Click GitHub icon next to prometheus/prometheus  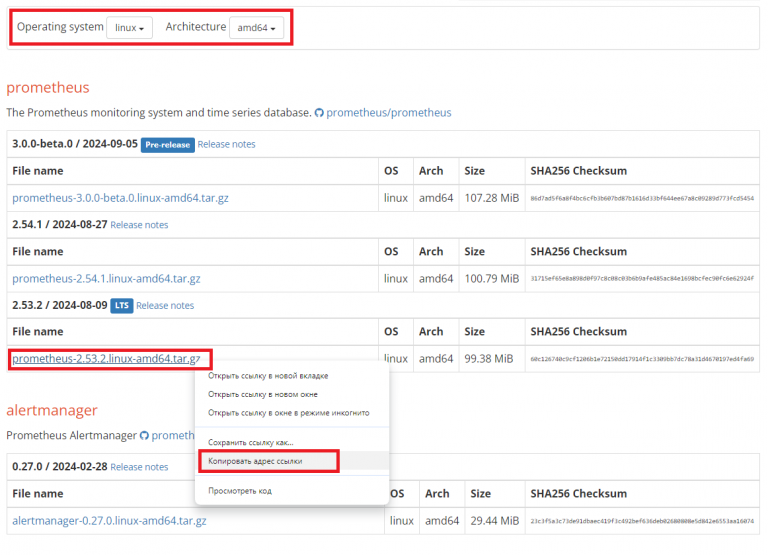[319, 113]
